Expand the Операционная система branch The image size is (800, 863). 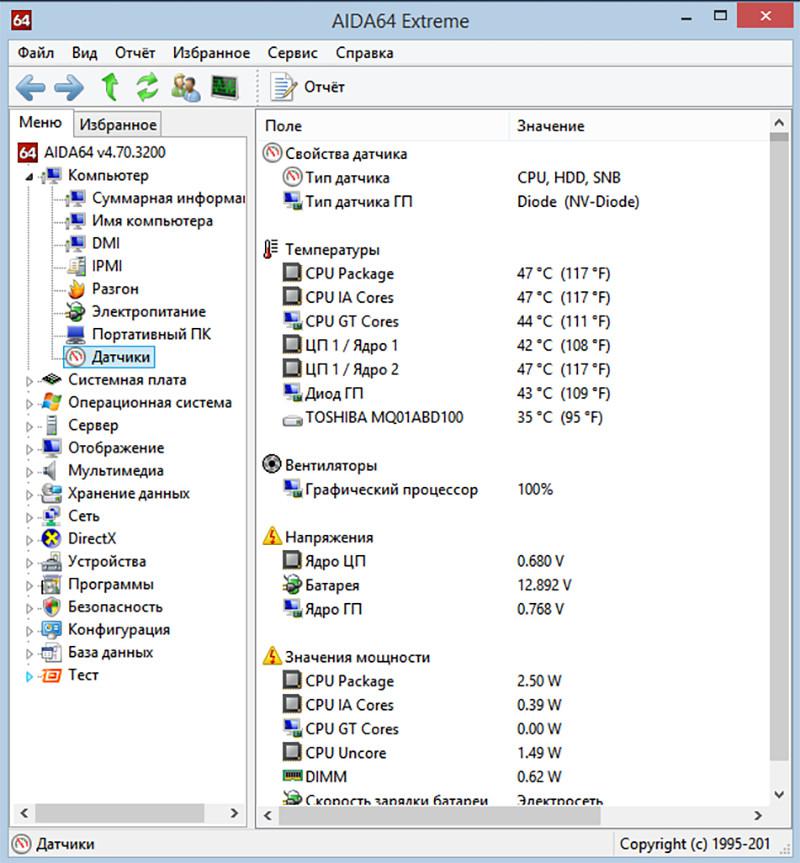point(30,403)
